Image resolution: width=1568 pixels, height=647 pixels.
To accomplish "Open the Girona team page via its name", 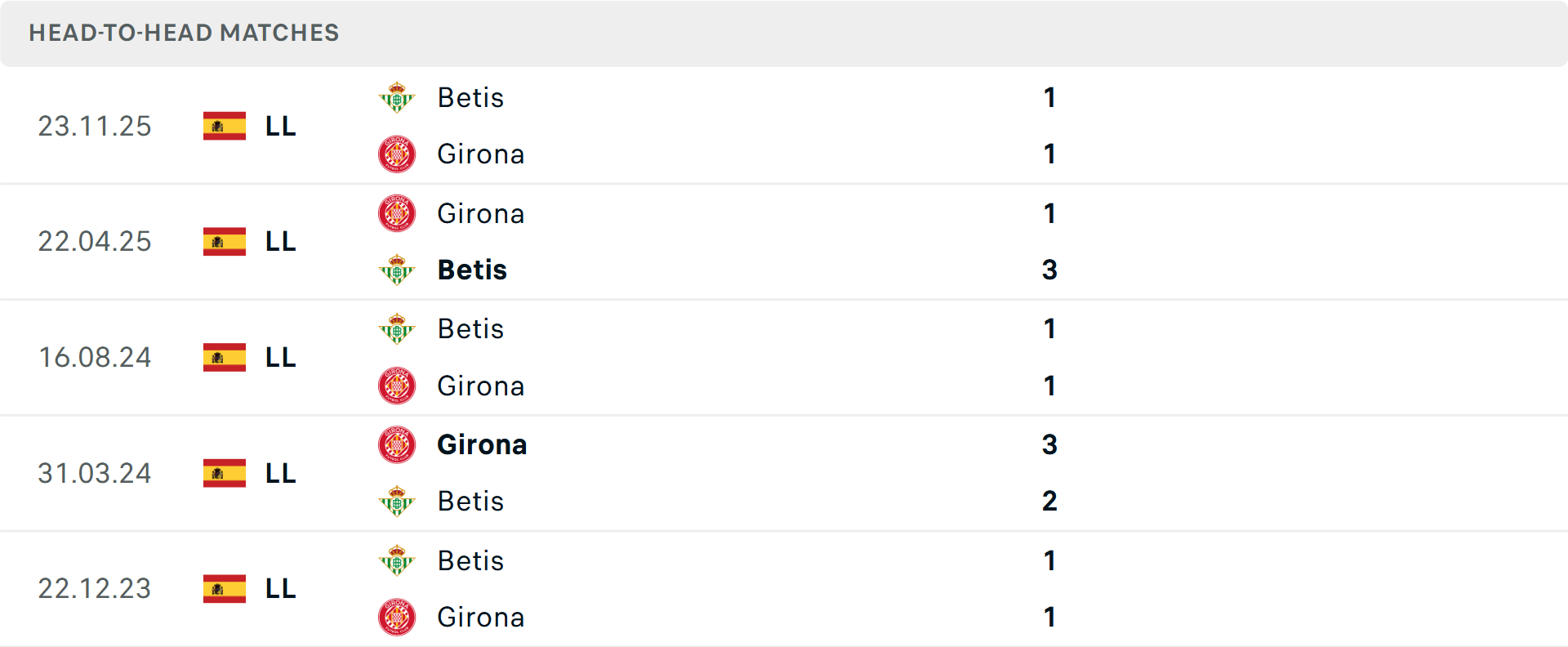I will pyautogui.click(x=481, y=154).
